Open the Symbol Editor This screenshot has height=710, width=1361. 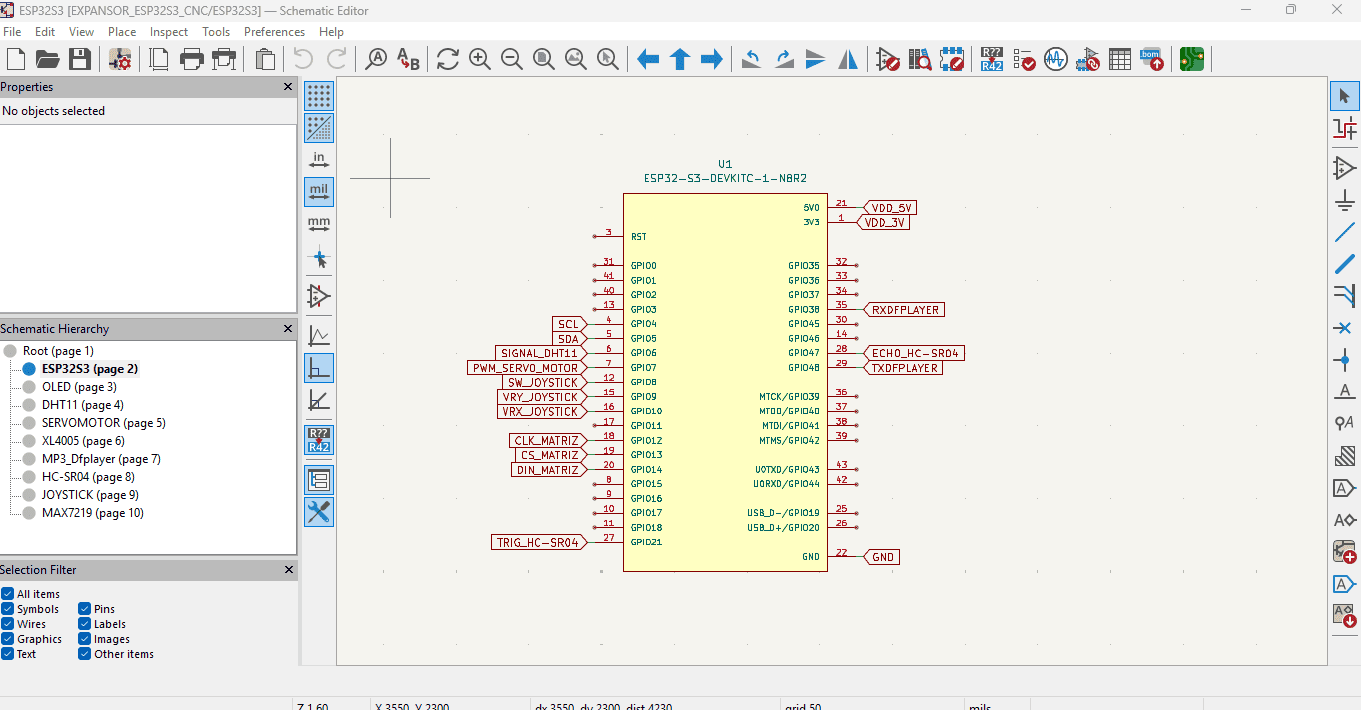tap(888, 59)
